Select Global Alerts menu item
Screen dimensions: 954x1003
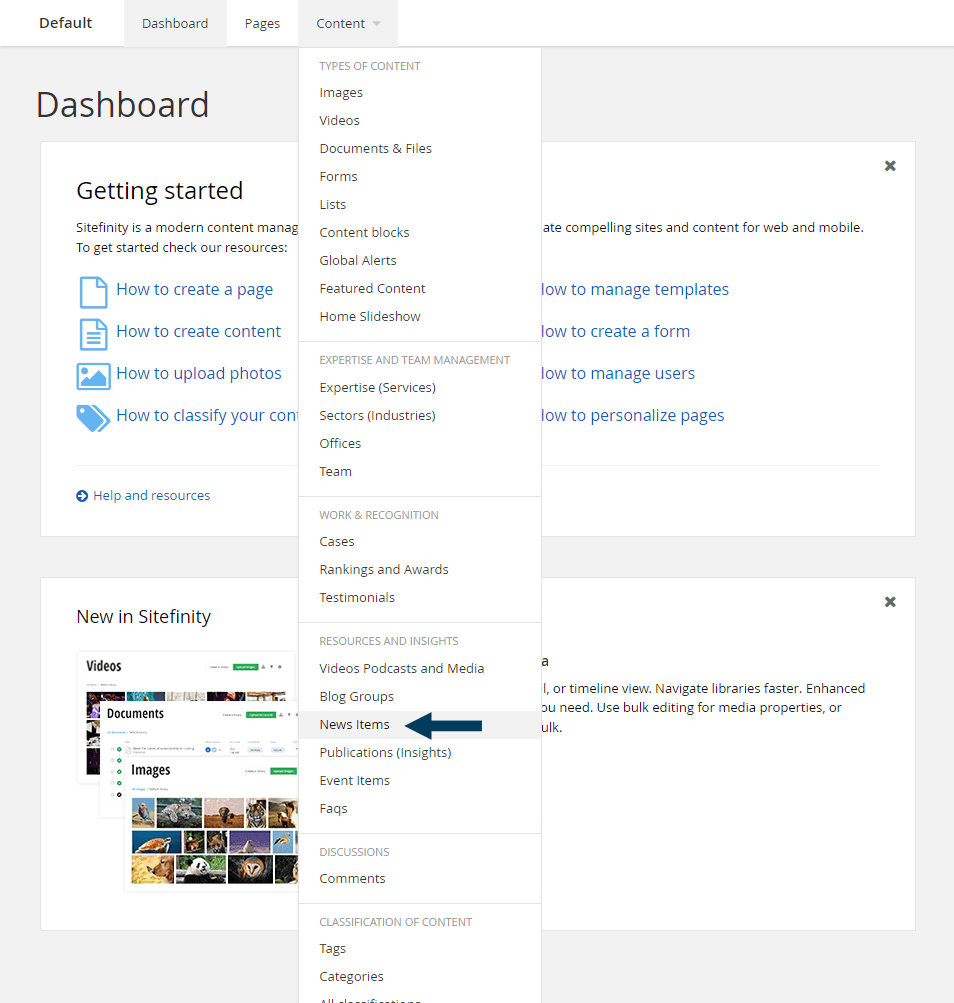[x=358, y=260]
